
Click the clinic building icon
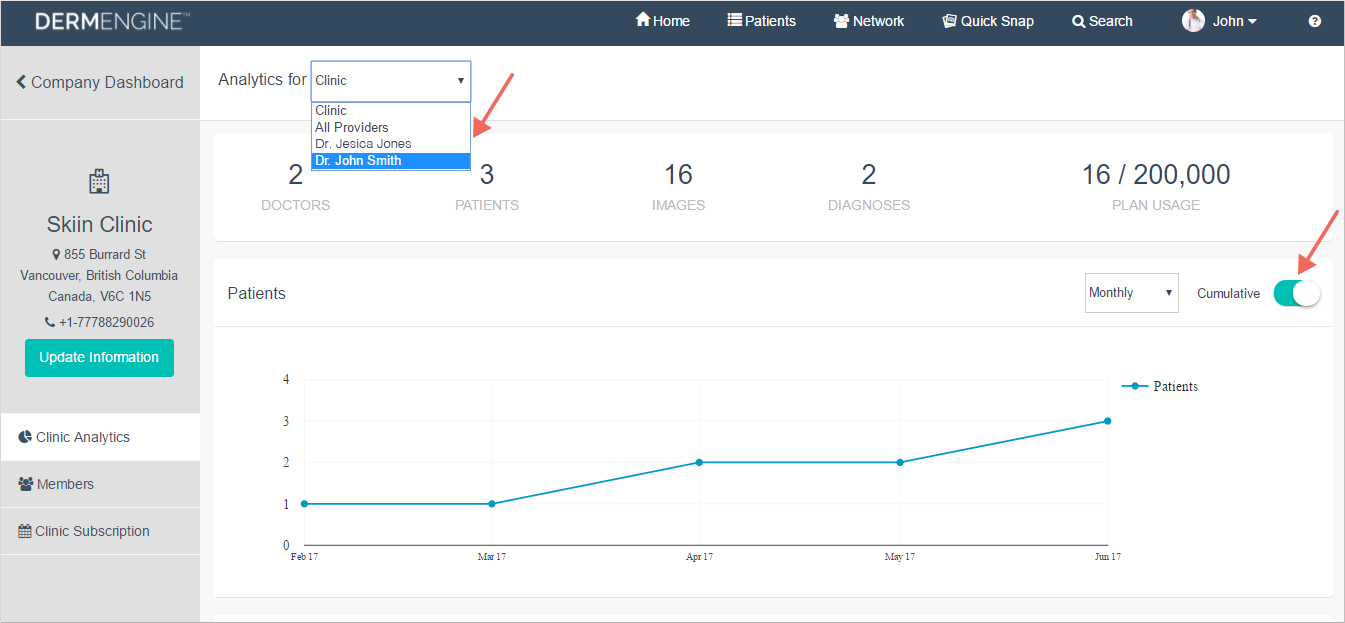(99, 181)
